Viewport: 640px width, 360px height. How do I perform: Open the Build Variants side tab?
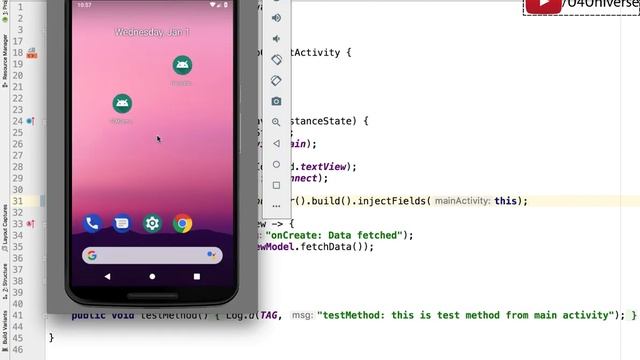click(4, 331)
